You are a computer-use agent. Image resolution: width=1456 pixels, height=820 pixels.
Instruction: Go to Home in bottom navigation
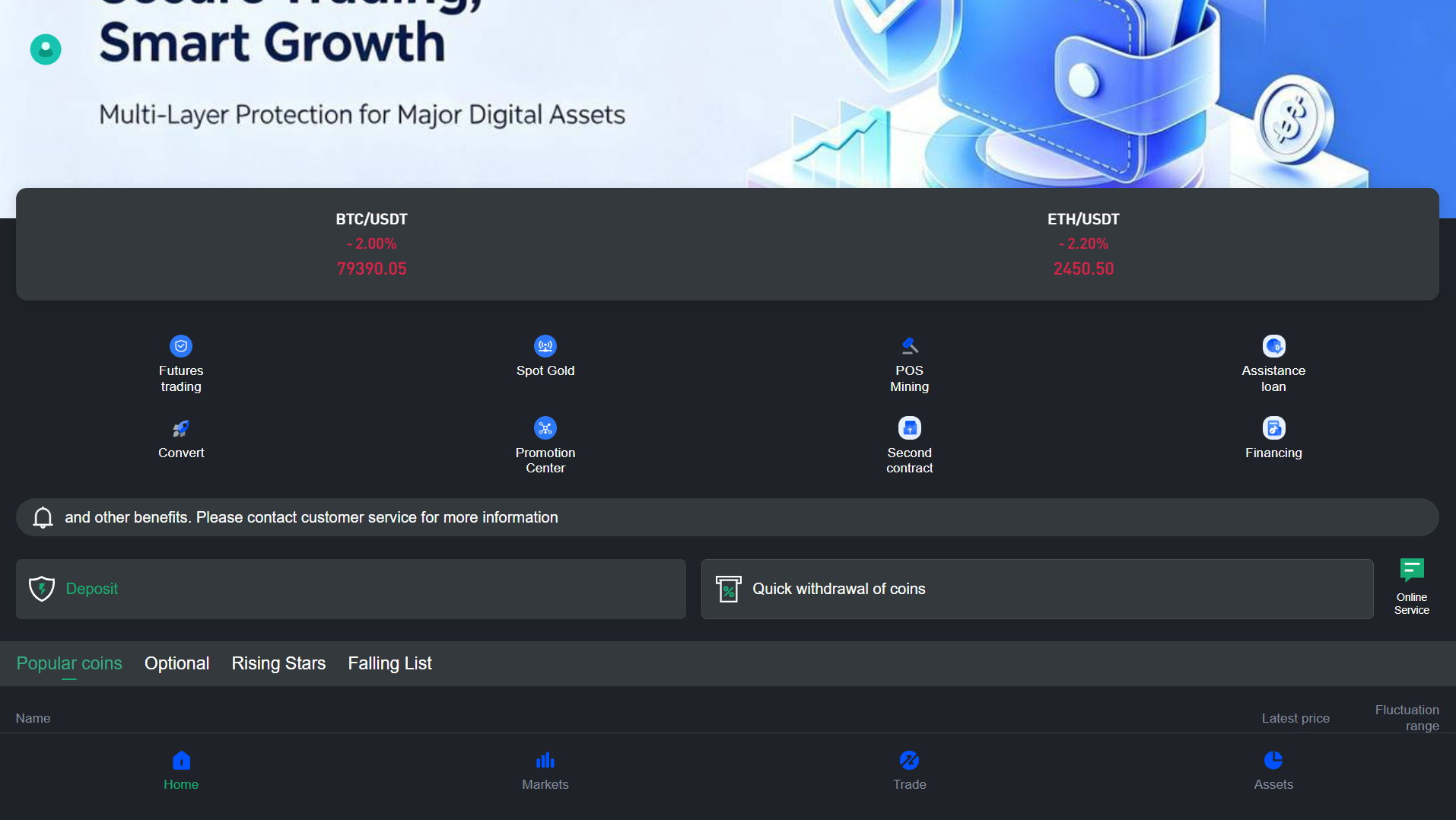click(181, 771)
